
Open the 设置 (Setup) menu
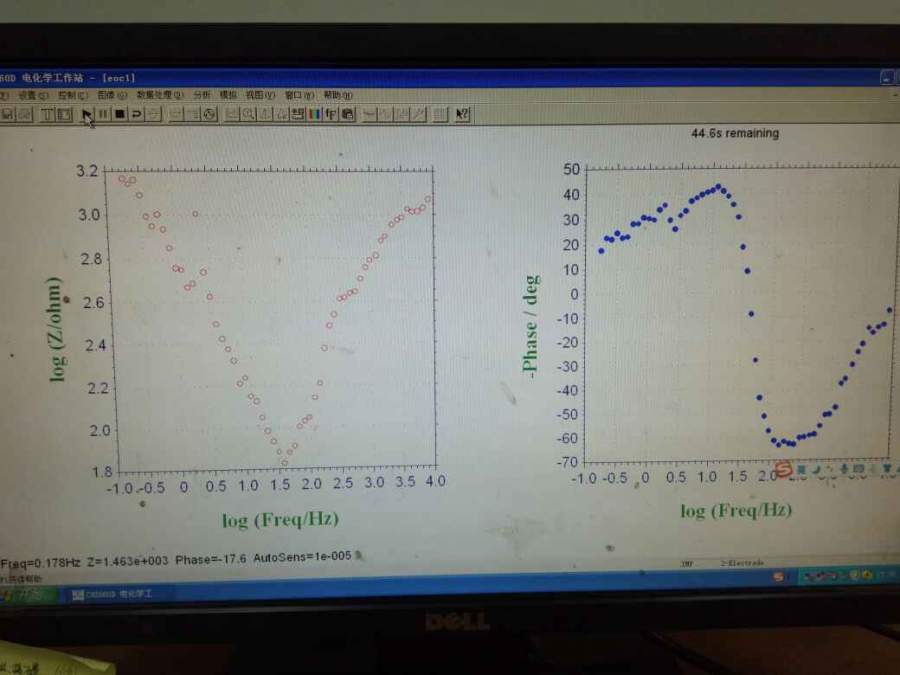(33, 95)
